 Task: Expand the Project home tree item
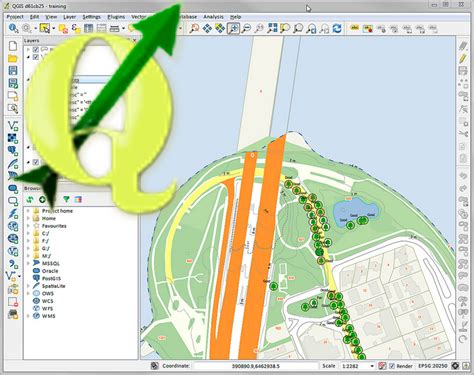[x=28, y=211]
